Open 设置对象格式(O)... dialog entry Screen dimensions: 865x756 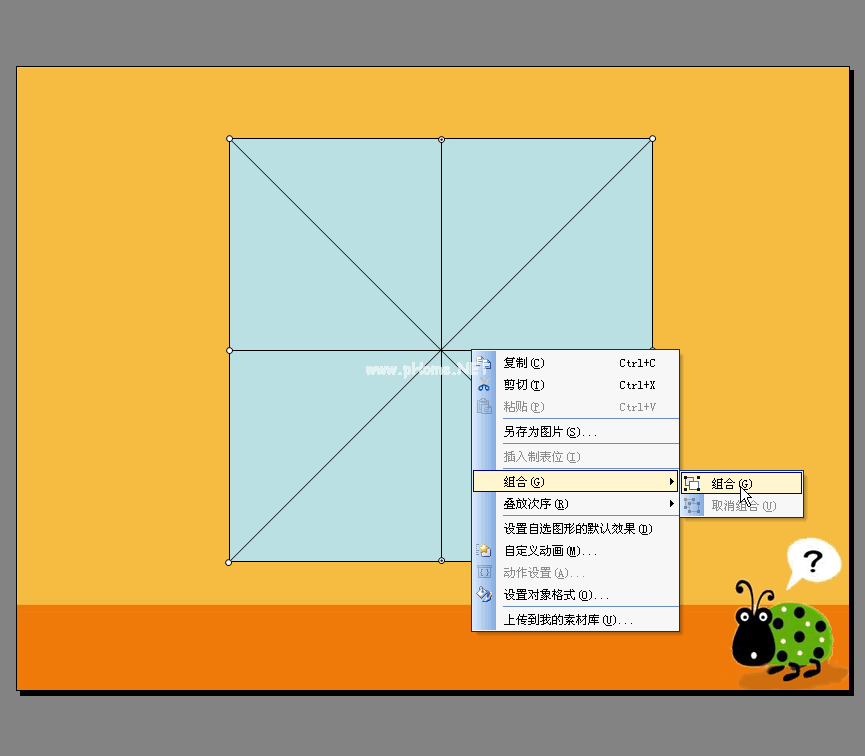(576, 595)
